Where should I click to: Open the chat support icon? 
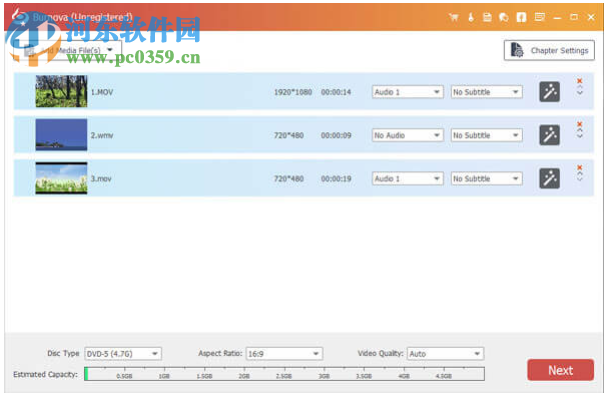tap(504, 17)
